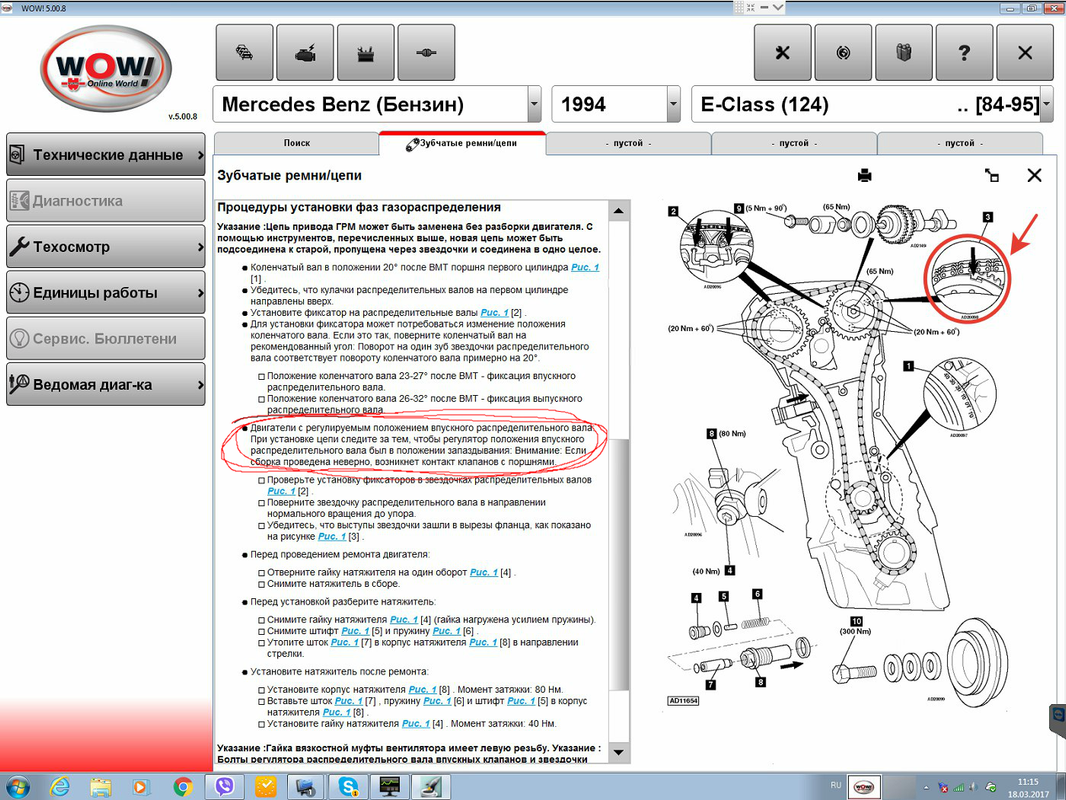
Task: Open the volume icon in system tray
Action: coord(974,788)
